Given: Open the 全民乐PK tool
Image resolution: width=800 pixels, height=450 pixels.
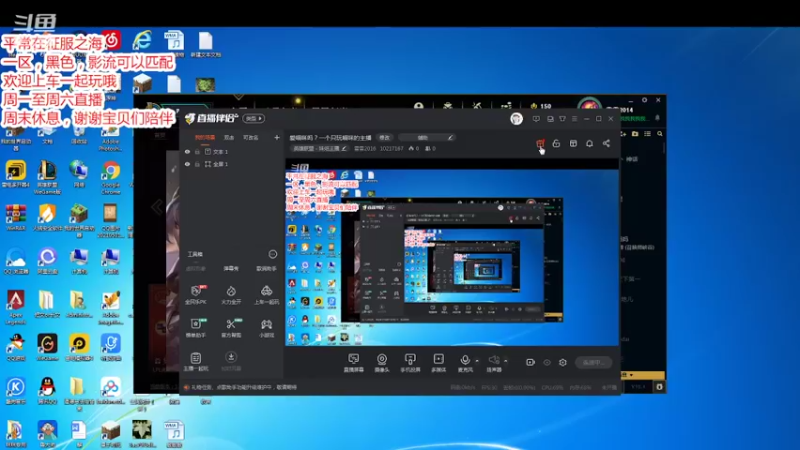Looking at the screenshot, I should [196, 295].
